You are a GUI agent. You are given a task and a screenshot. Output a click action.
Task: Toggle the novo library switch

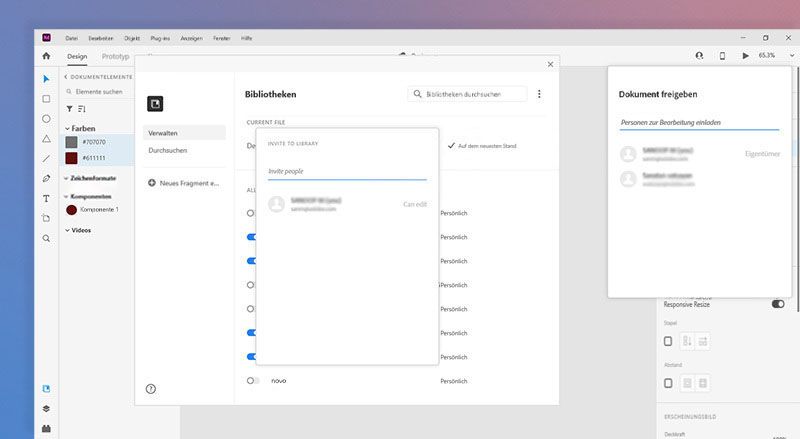tap(253, 381)
